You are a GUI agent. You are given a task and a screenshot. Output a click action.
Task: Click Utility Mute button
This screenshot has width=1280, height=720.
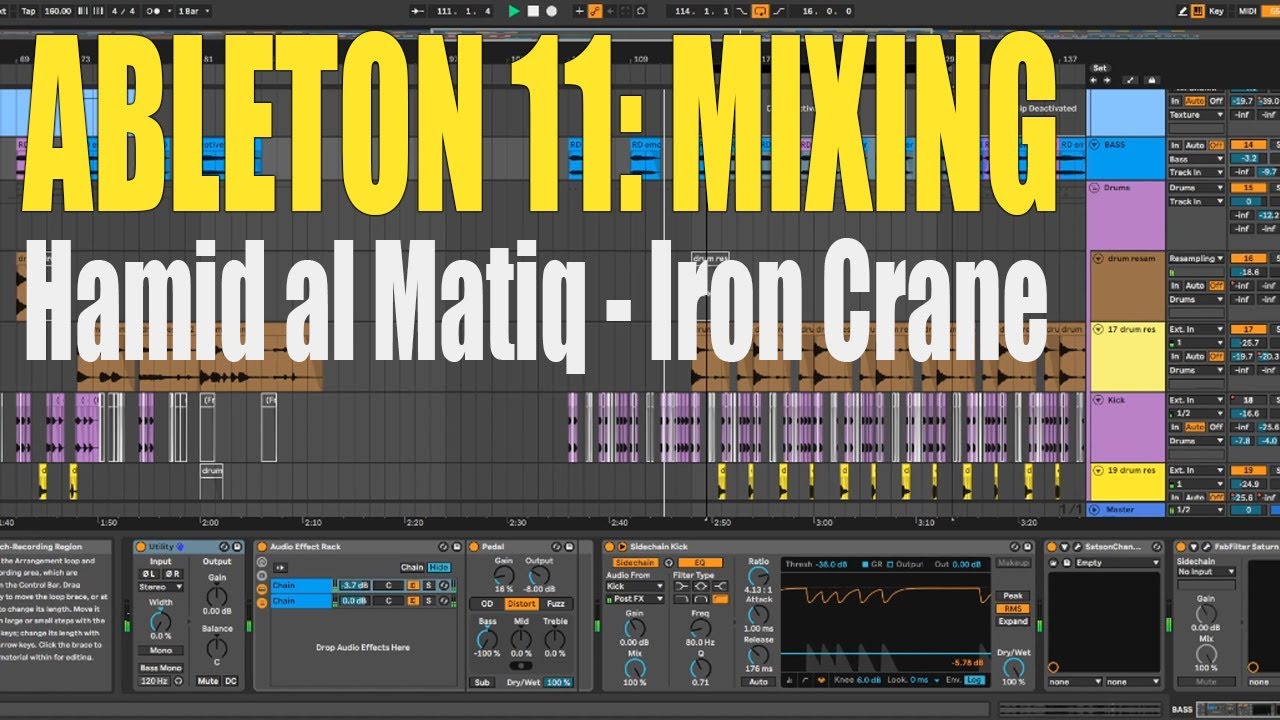click(x=208, y=681)
